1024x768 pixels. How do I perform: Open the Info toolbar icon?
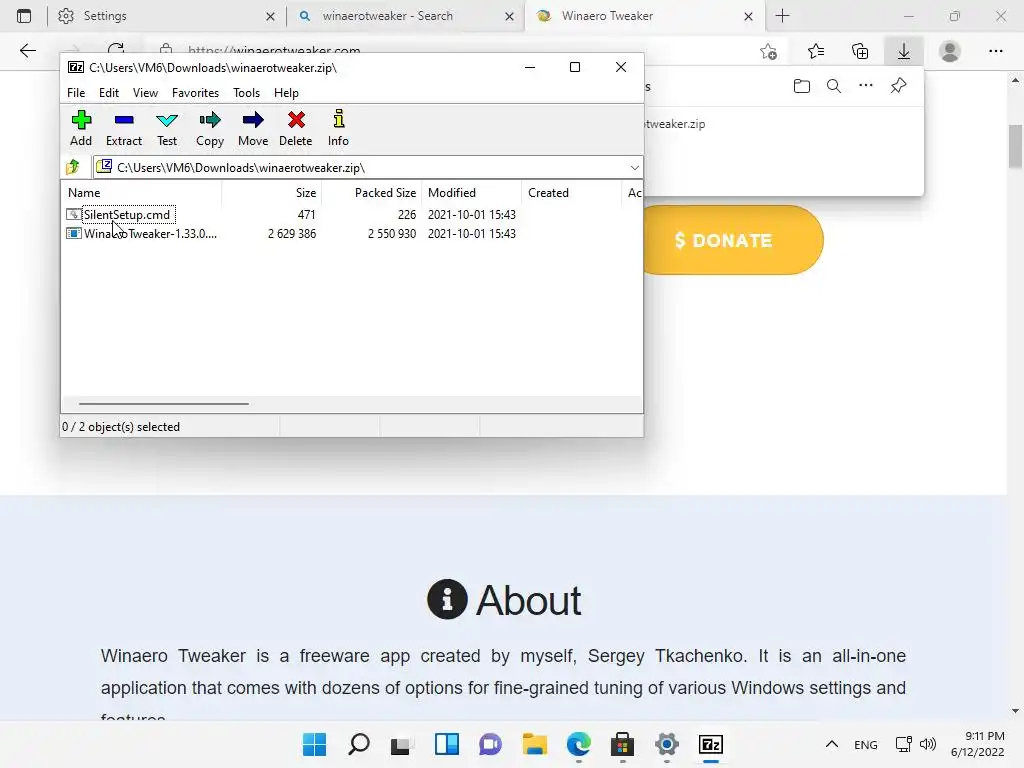338,128
